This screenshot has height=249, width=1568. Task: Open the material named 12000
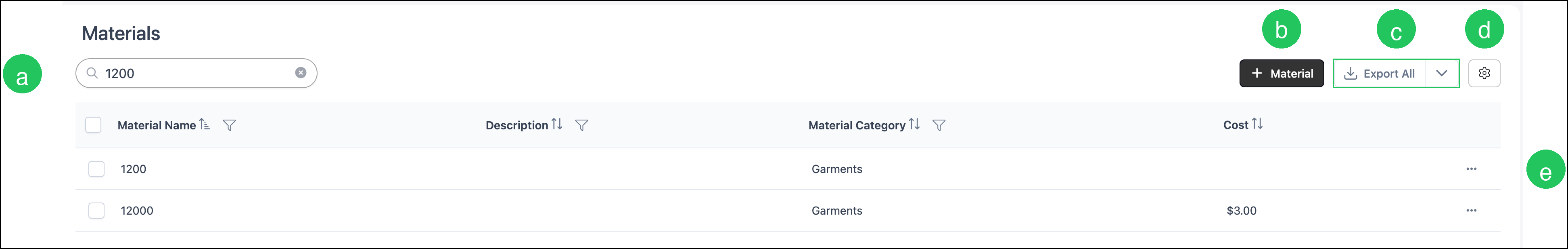(x=137, y=211)
